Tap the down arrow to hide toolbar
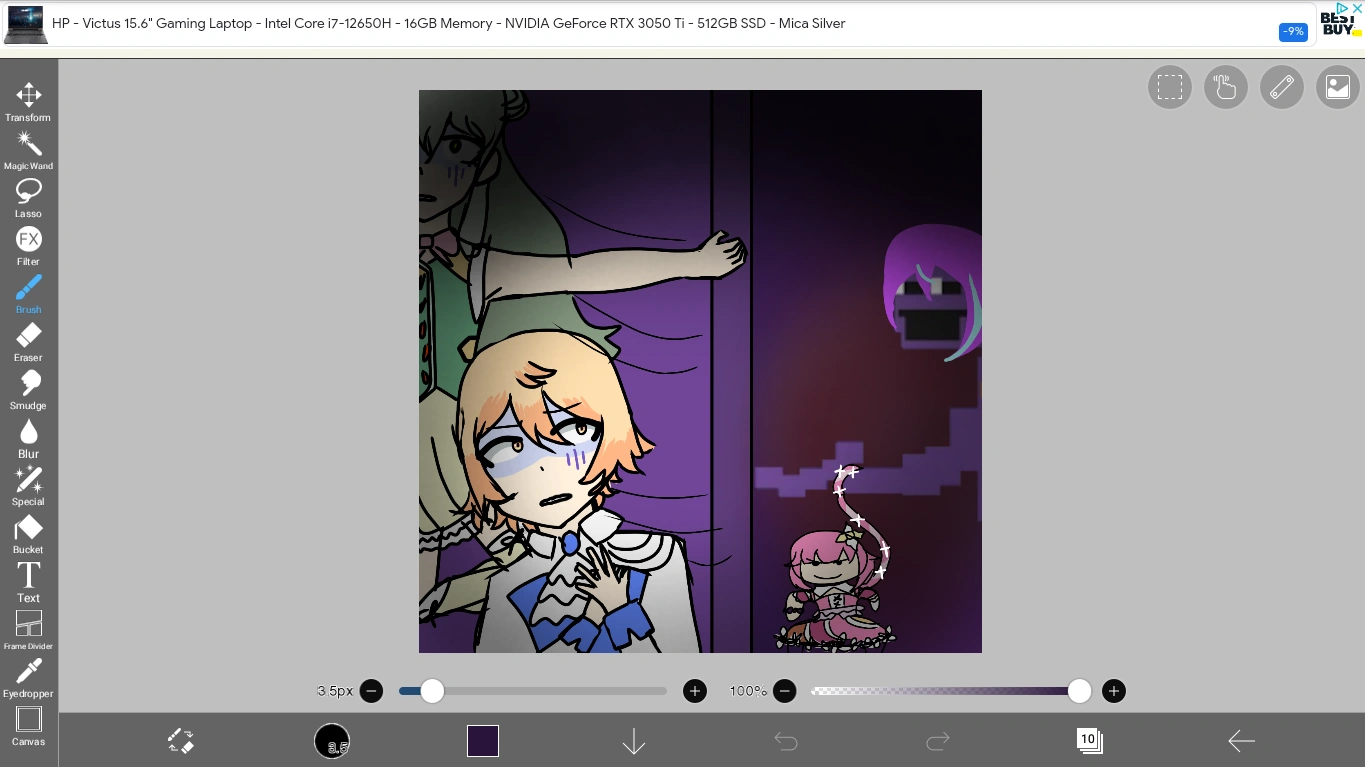This screenshot has width=1365, height=767. click(x=634, y=741)
